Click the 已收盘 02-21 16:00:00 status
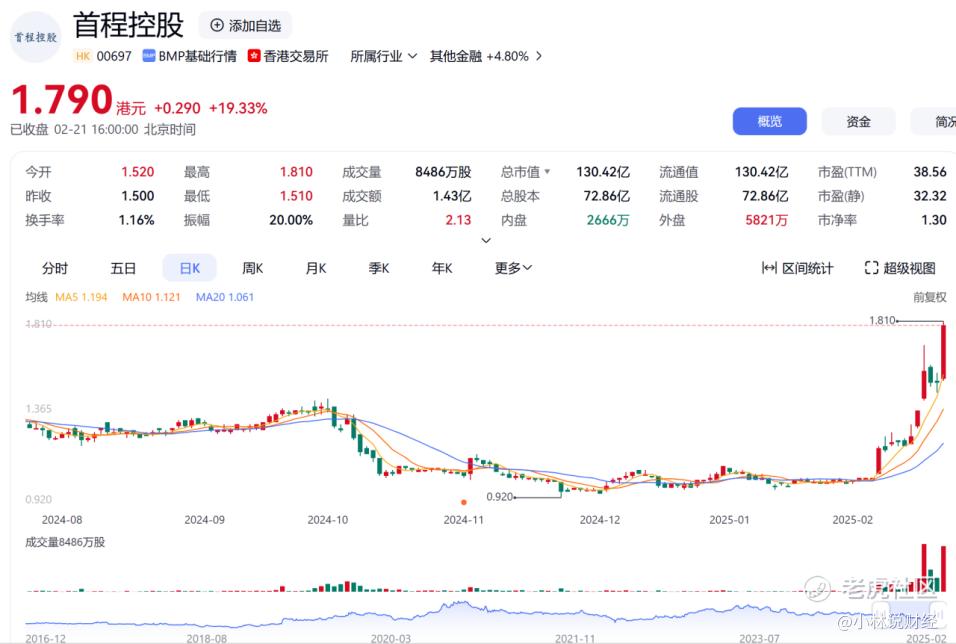Image resolution: width=956 pixels, height=644 pixels. (103, 129)
